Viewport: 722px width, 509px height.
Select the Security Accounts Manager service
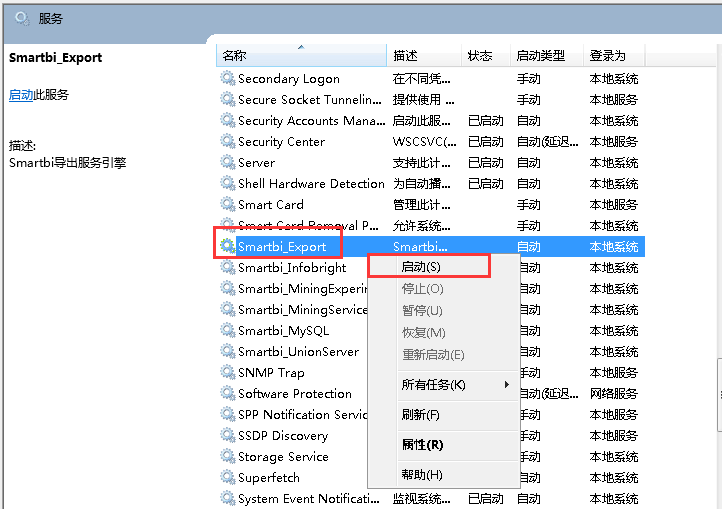[x=312, y=120]
